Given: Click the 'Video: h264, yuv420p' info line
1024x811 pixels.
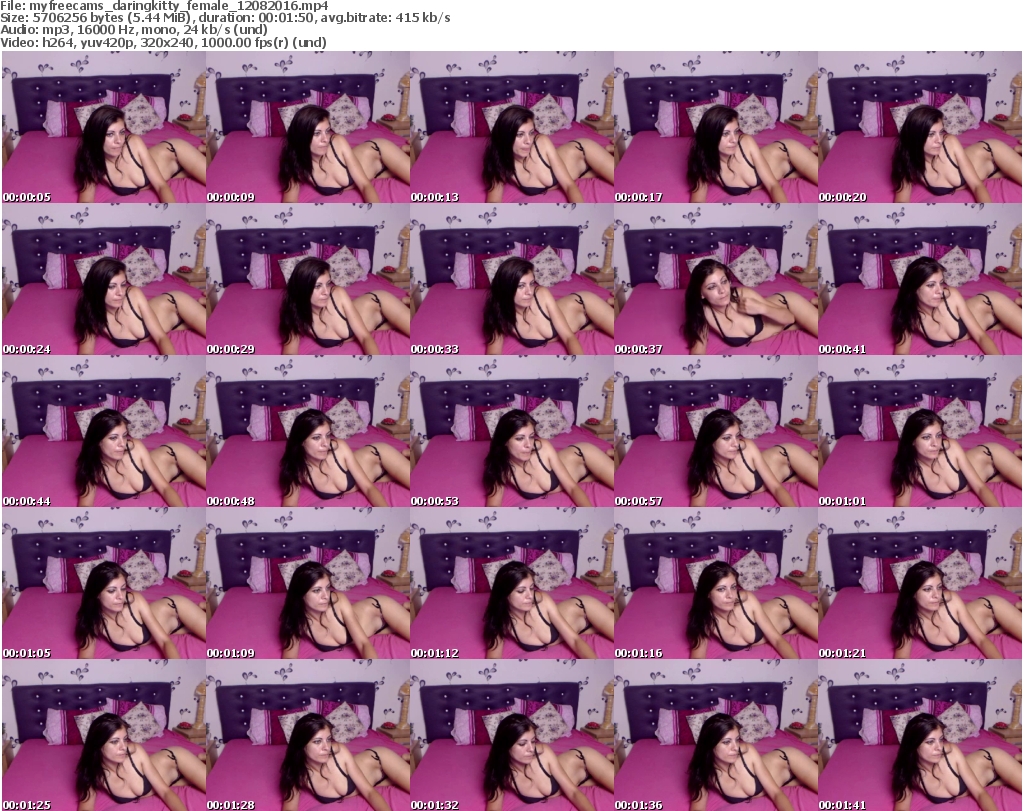Looking at the screenshot, I should click(163, 42).
